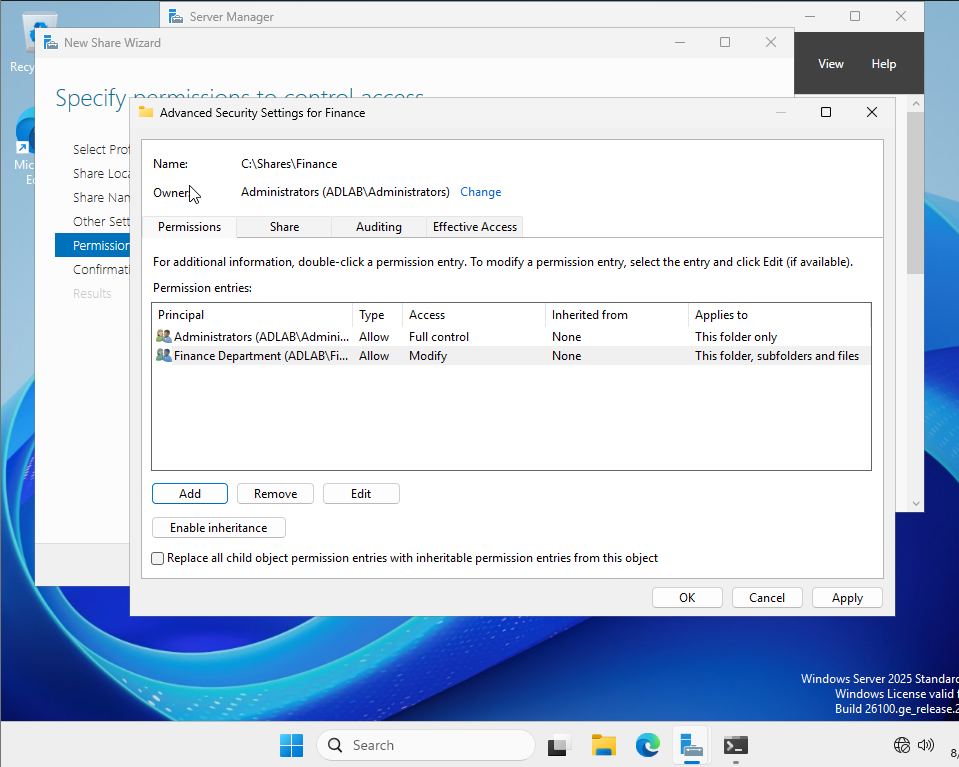Click the Change owner link
The width and height of the screenshot is (959, 767).
pos(481,192)
